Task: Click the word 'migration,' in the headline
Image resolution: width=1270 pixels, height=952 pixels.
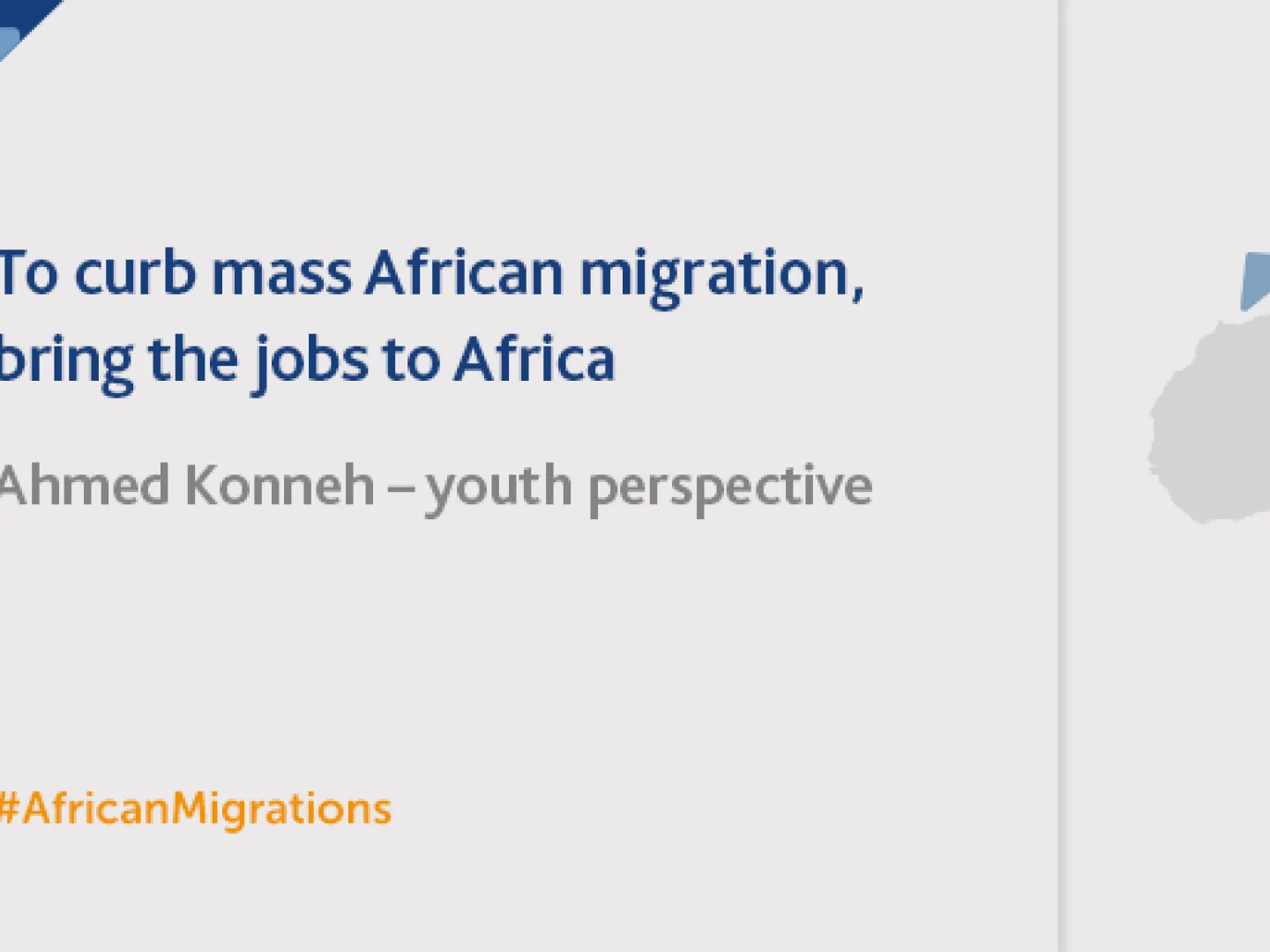Action: (721, 275)
